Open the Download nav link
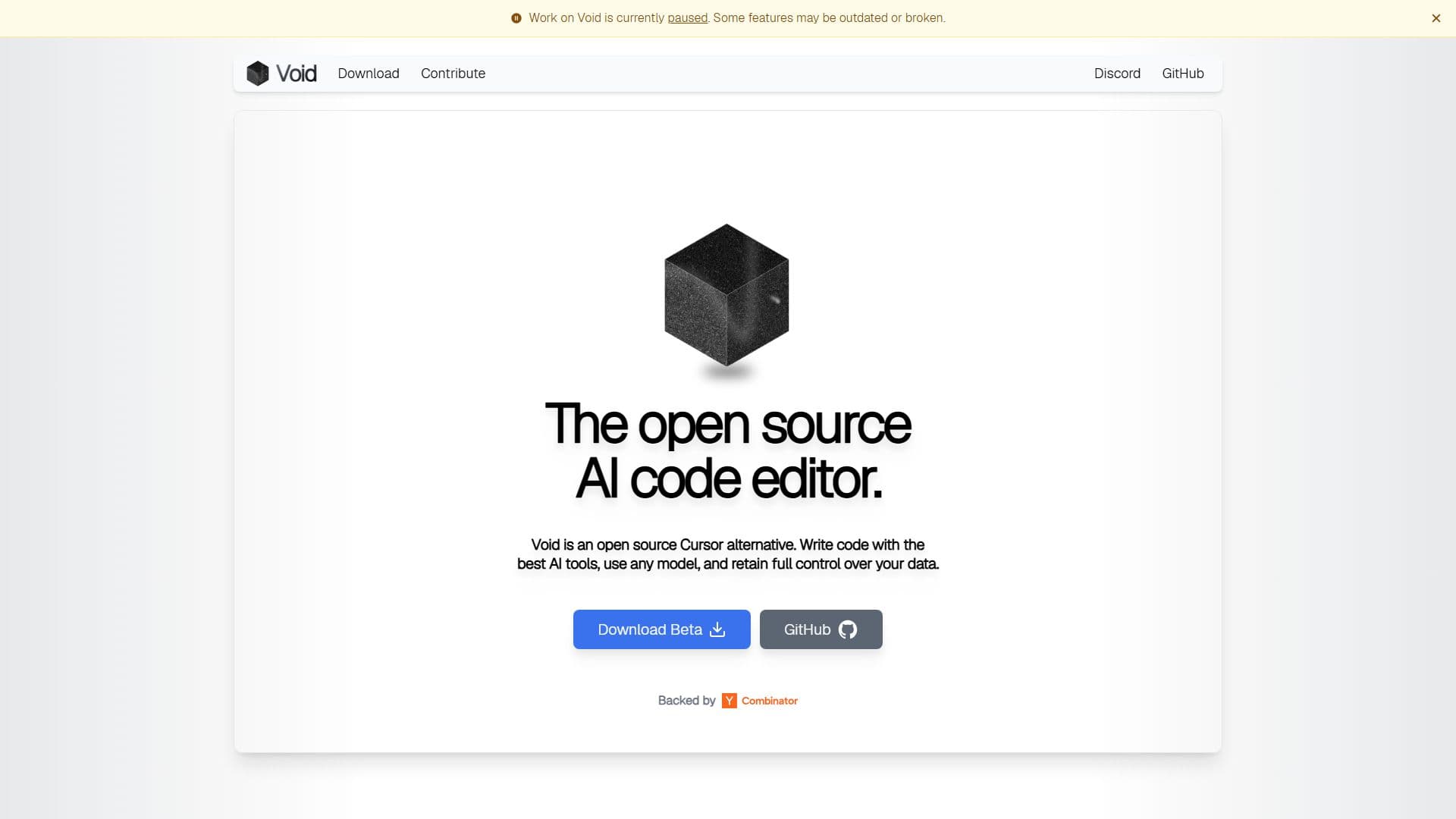This screenshot has width=1456, height=819. coord(369,74)
